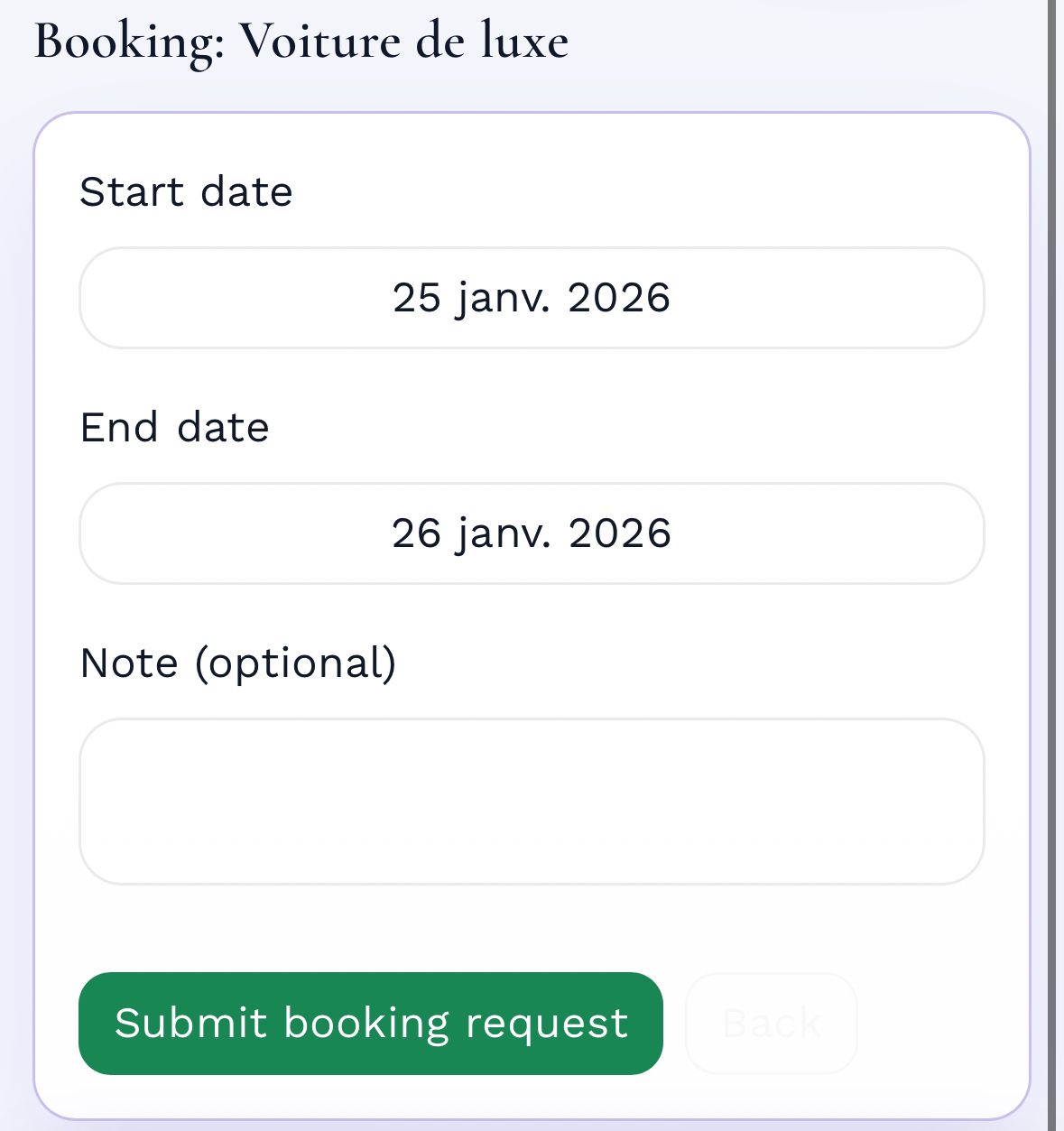
Task: Submit the Voiture de luxe booking
Action: click(x=371, y=1023)
